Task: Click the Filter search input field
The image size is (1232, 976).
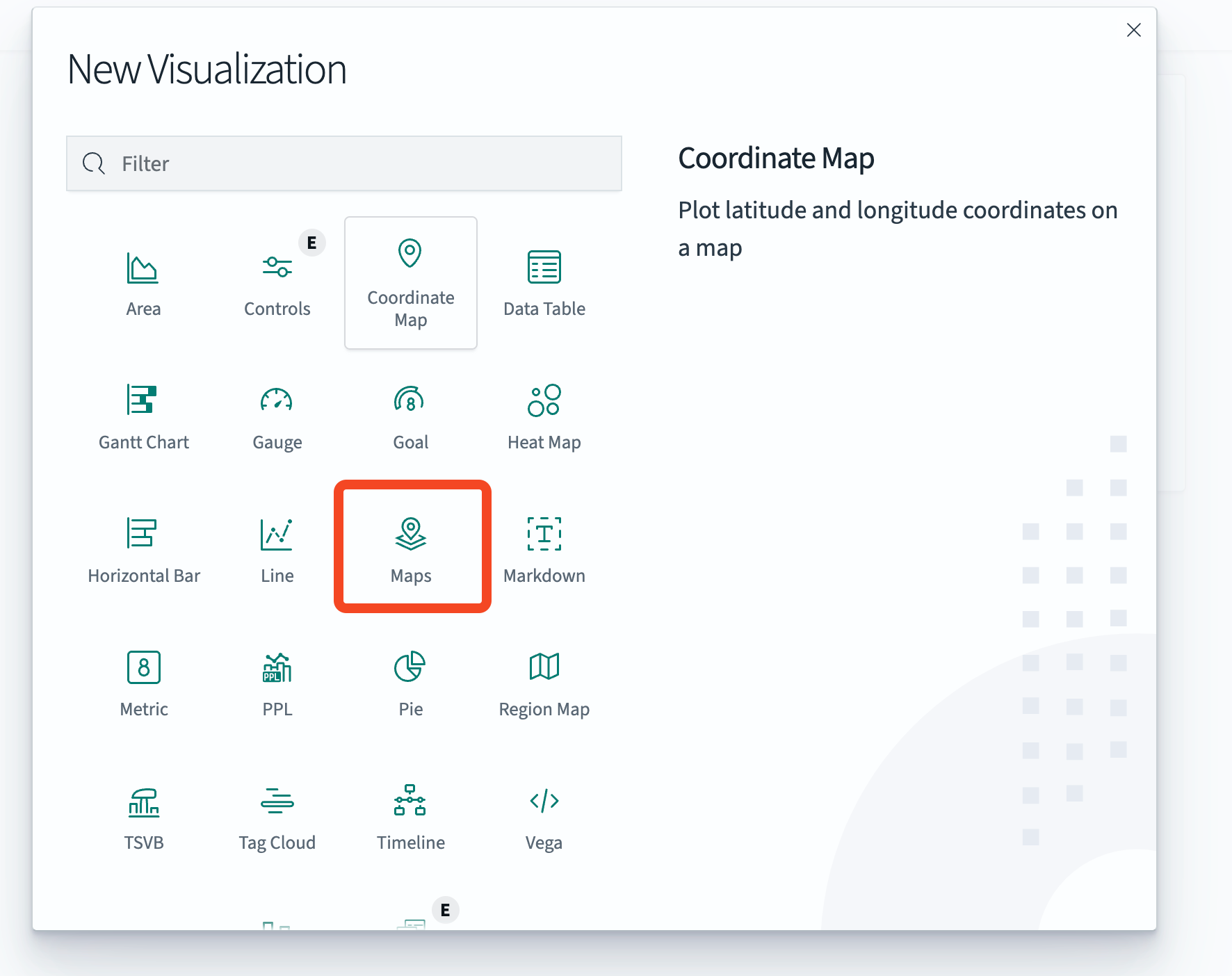Action: tap(344, 163)
